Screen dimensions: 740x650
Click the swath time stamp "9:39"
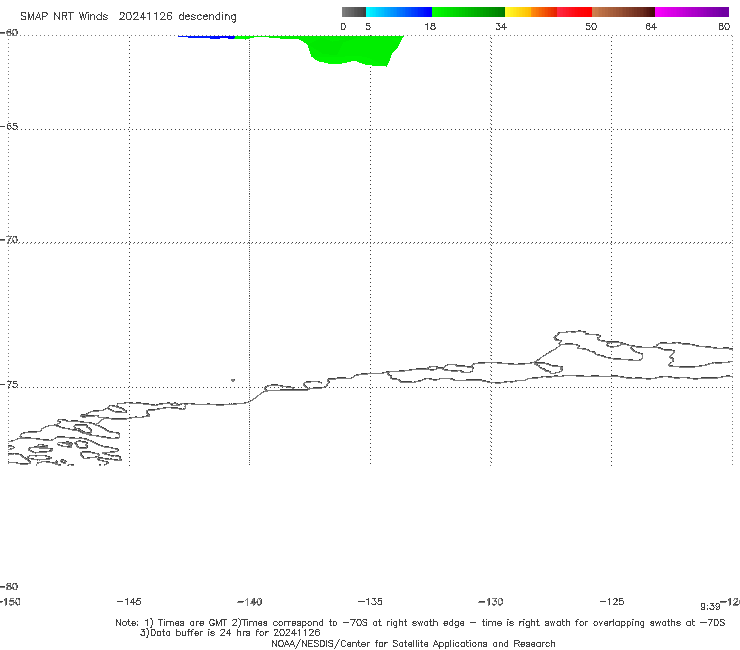coord(710,607)
